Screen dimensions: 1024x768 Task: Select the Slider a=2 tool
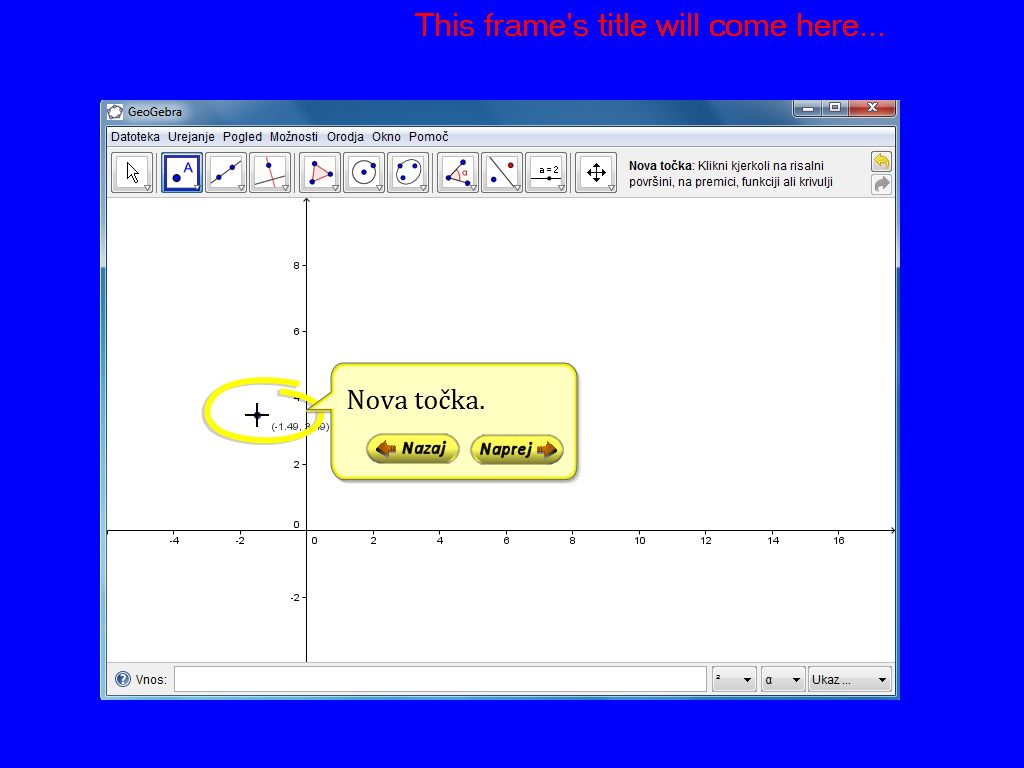(x=546, y=172)
